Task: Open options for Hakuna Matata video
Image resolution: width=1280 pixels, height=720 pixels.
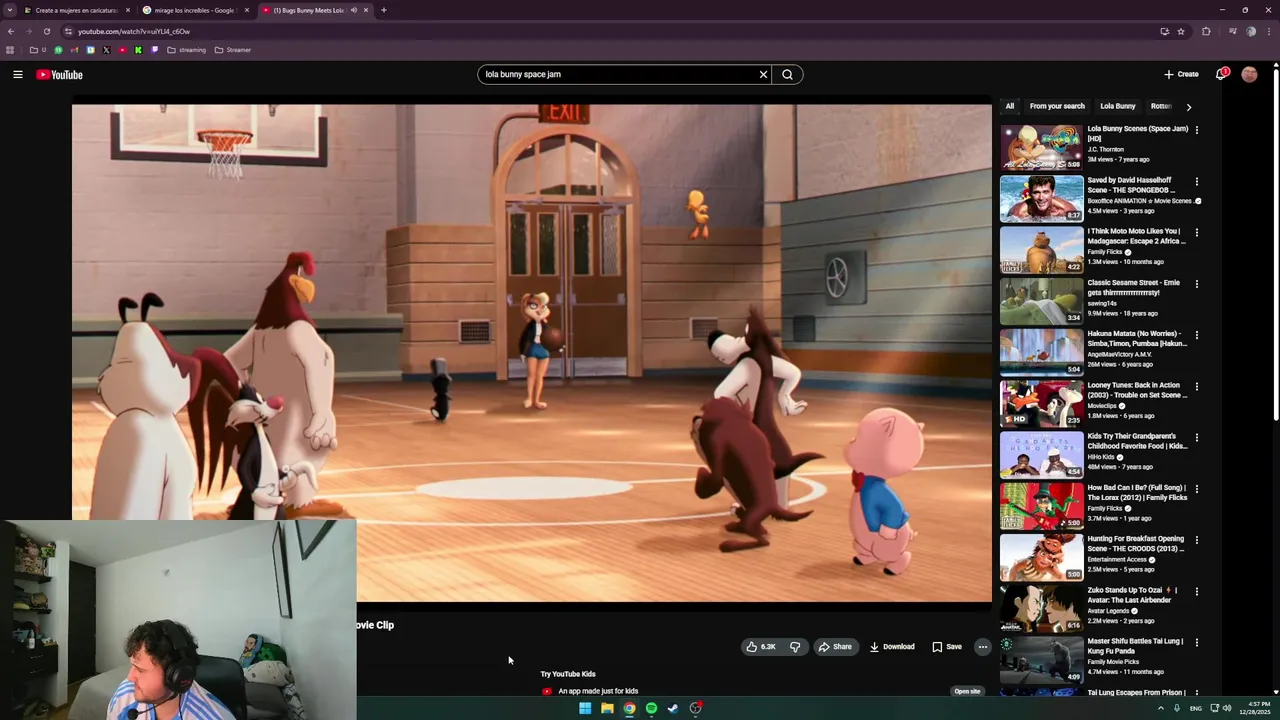Action: [1196, 335]
